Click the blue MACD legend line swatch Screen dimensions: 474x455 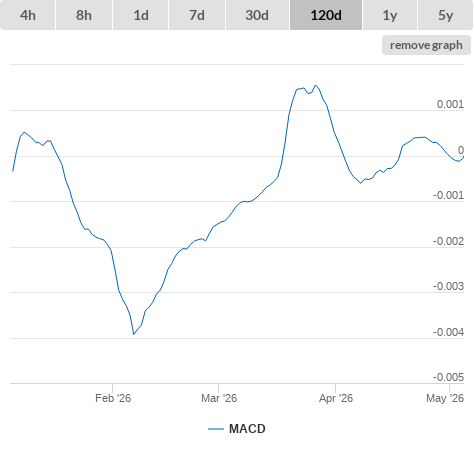pyautogui.click(x=216, y=429)
